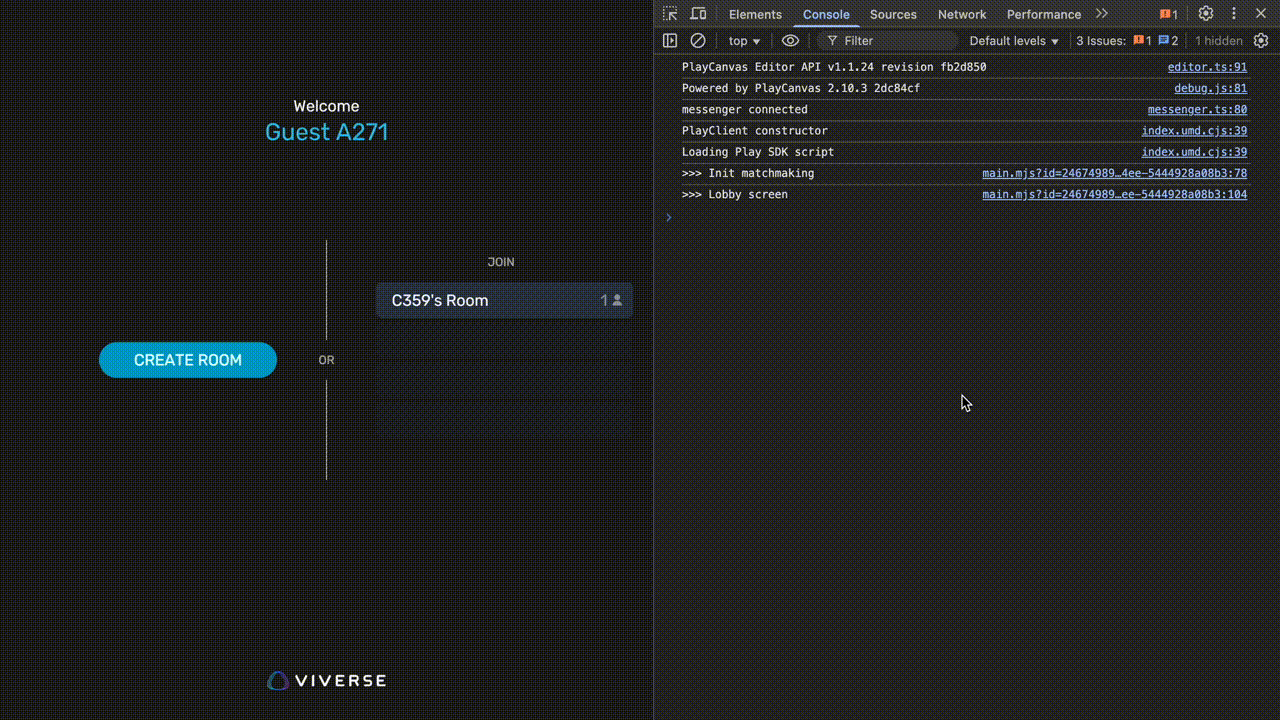Click the orange issues warning badge in tab bar
This screenshot has height=720, width=1280.
pos(1168,14)
